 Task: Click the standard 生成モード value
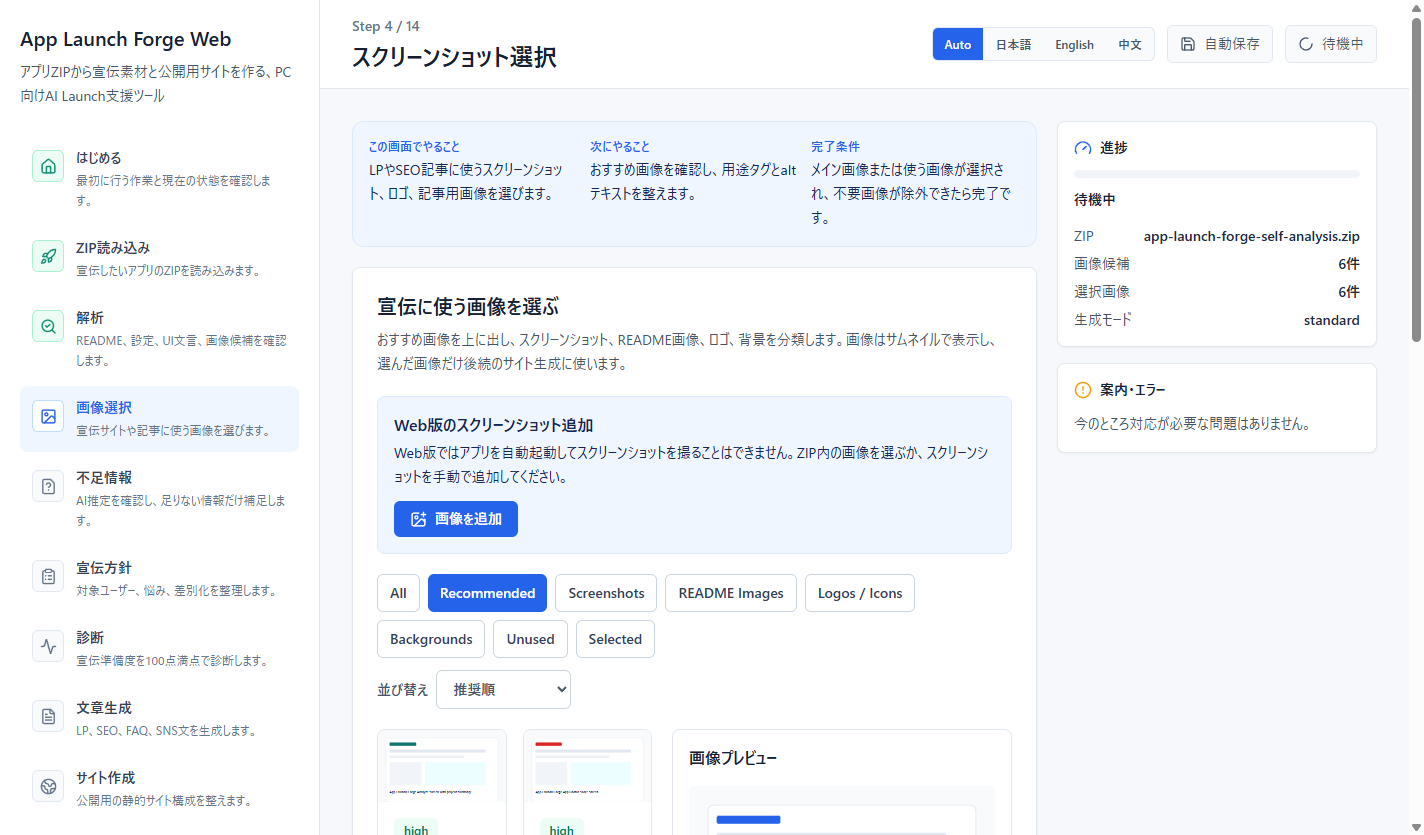[1331, 320]
